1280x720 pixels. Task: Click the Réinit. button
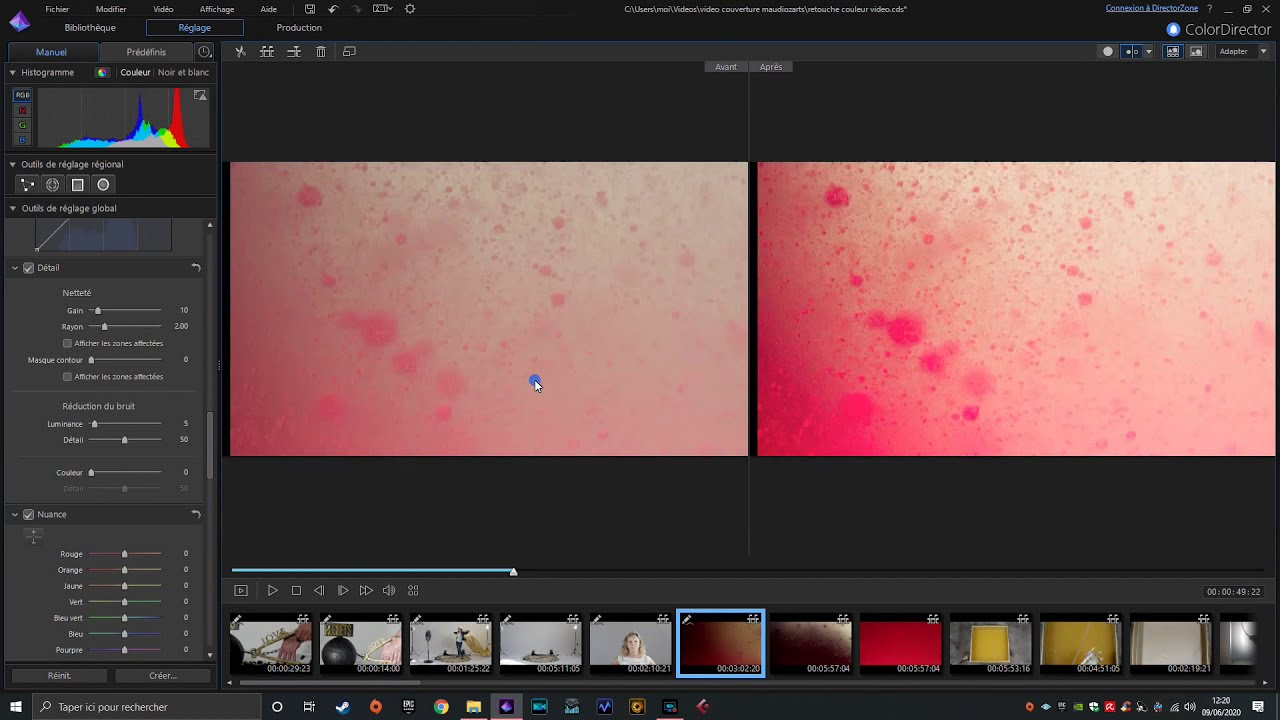click(x=59, y=676)
